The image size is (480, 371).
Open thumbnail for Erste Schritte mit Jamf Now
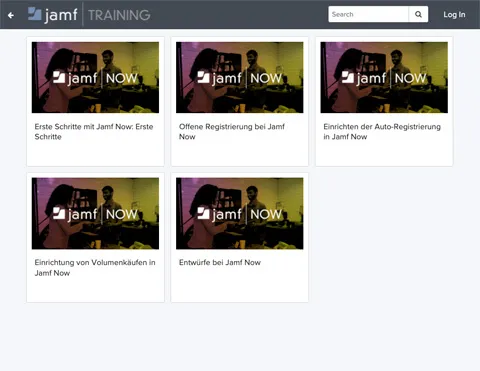[x=95, y=77]
